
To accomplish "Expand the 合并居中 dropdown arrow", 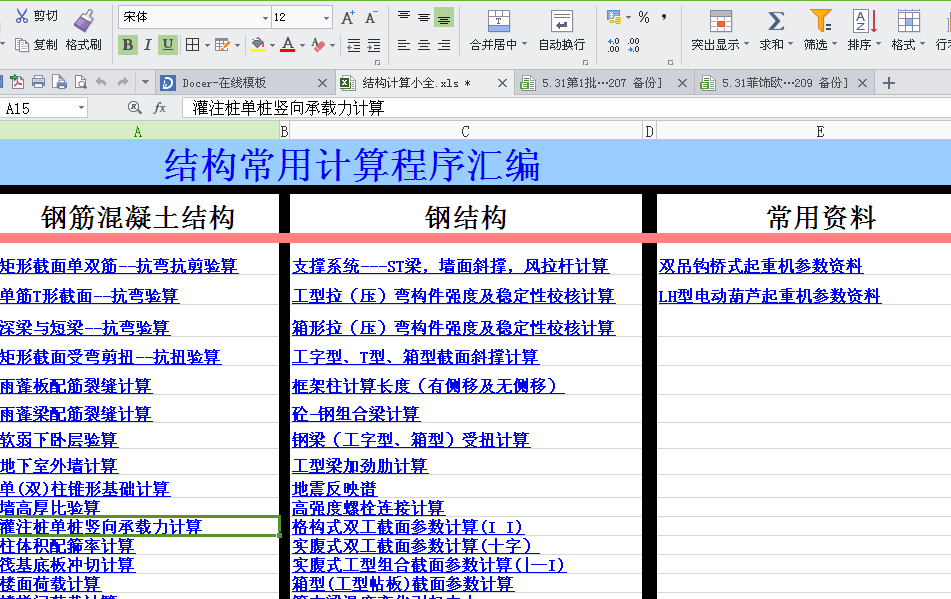I will pos(525,44).
